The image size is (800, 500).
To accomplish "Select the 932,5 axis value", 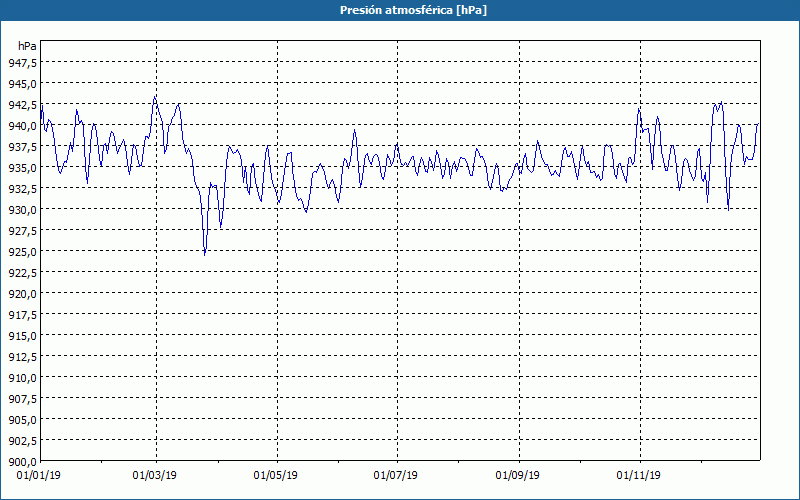I will pyautogui.click(x=22, y=188).
